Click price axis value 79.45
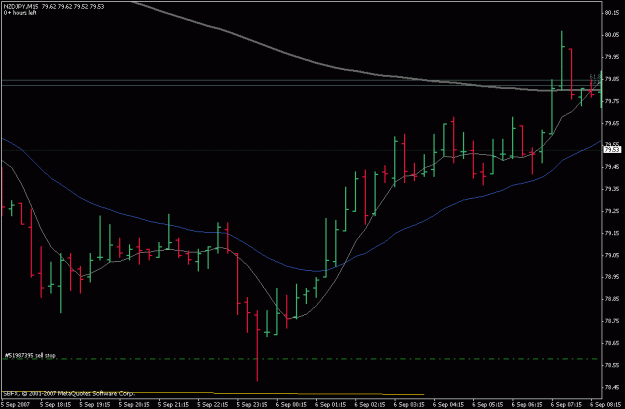 (612, 167)
